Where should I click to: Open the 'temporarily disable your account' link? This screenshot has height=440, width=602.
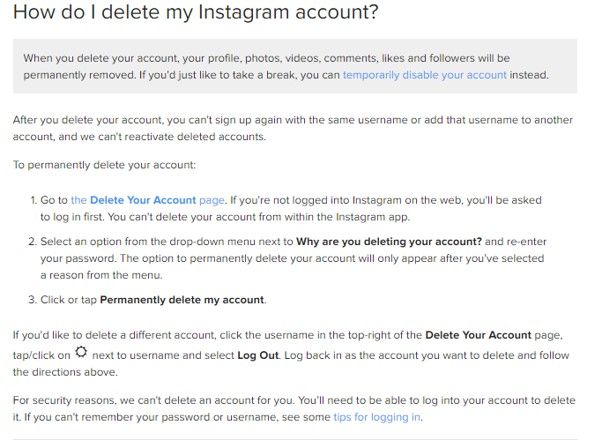tap(425, 75)
